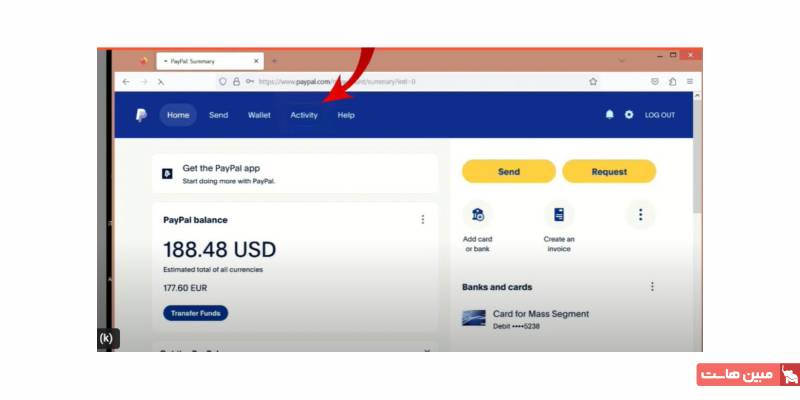Open the notifications bell icon

(x=610, y=115)
